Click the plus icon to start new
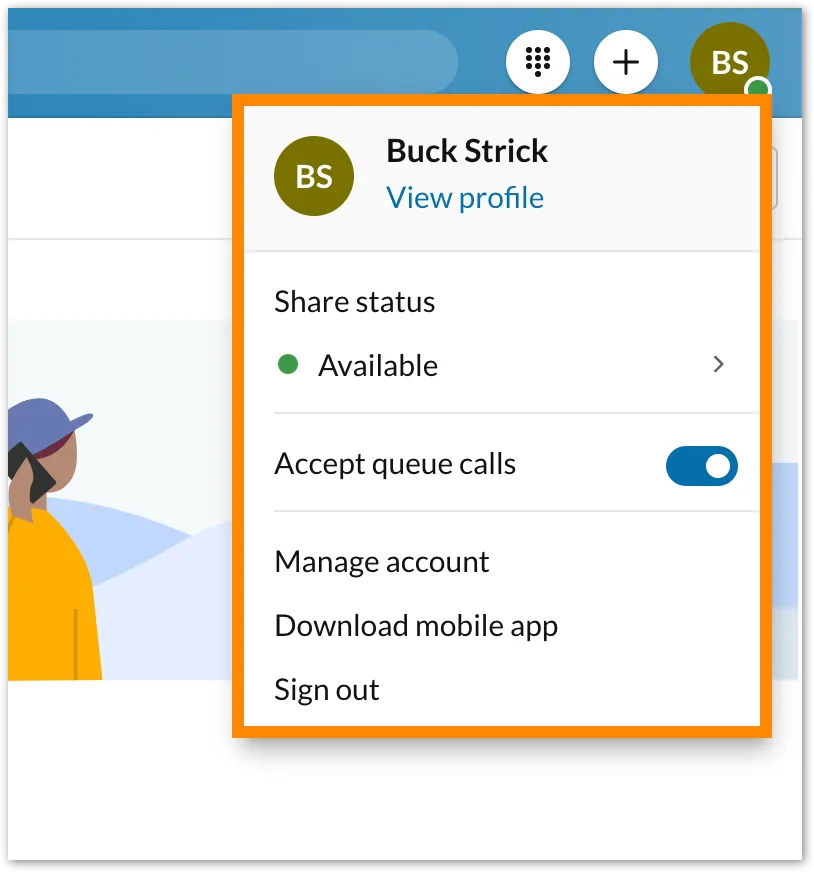The width and height of the screenshot is (814, 872). (625, 62)
